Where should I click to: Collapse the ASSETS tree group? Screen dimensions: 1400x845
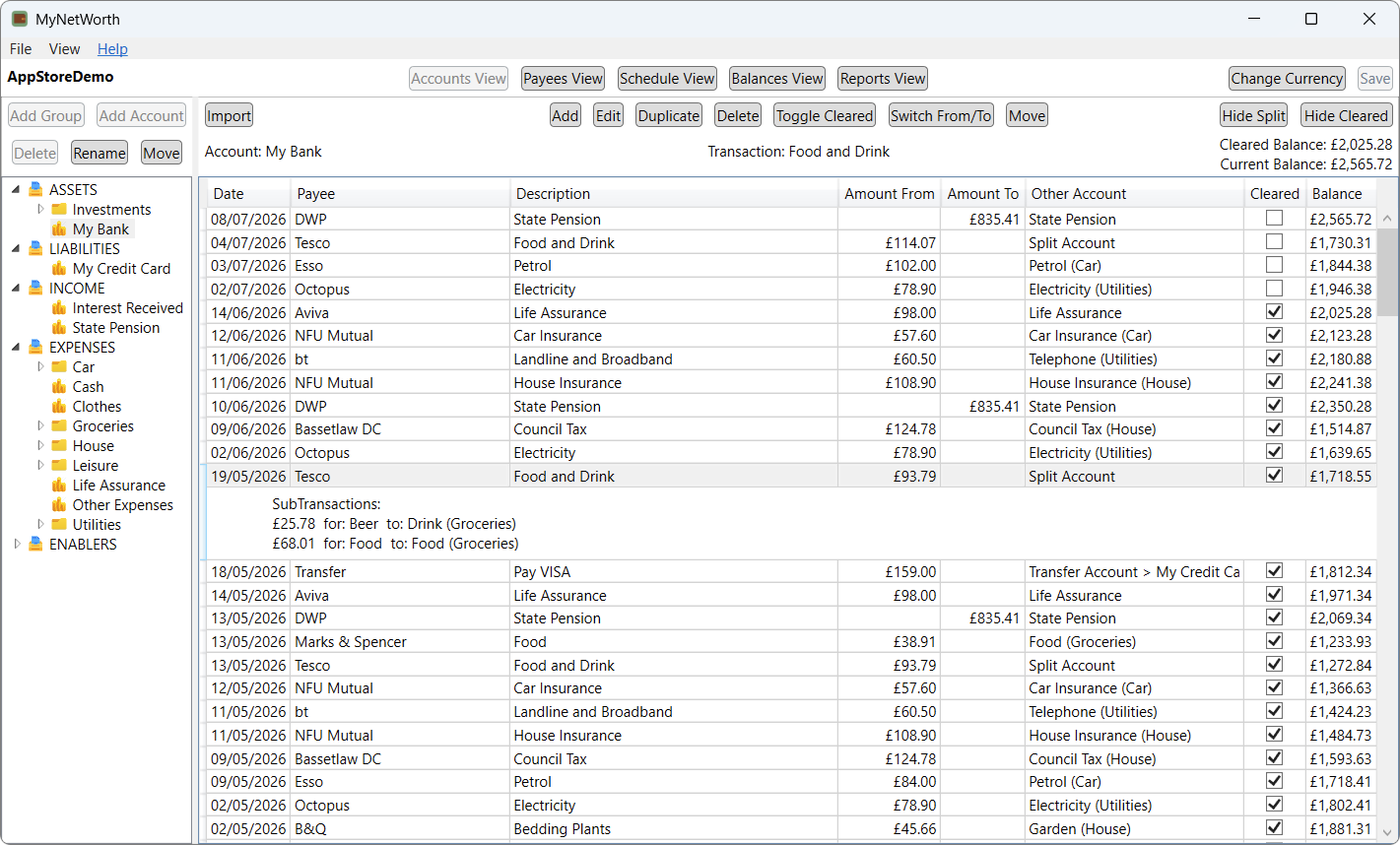coord(16,189)
